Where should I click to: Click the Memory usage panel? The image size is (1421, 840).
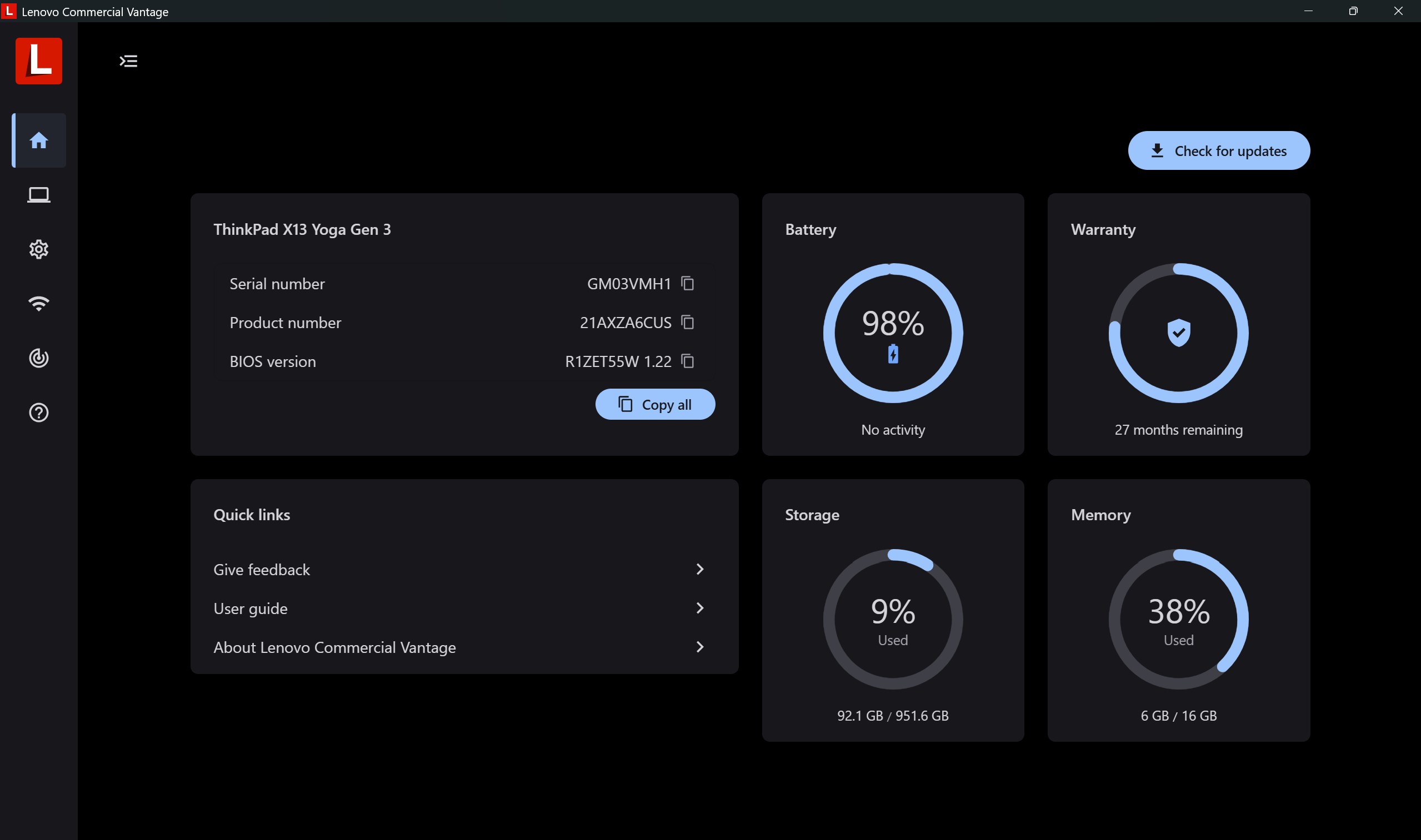(1178, 619)
